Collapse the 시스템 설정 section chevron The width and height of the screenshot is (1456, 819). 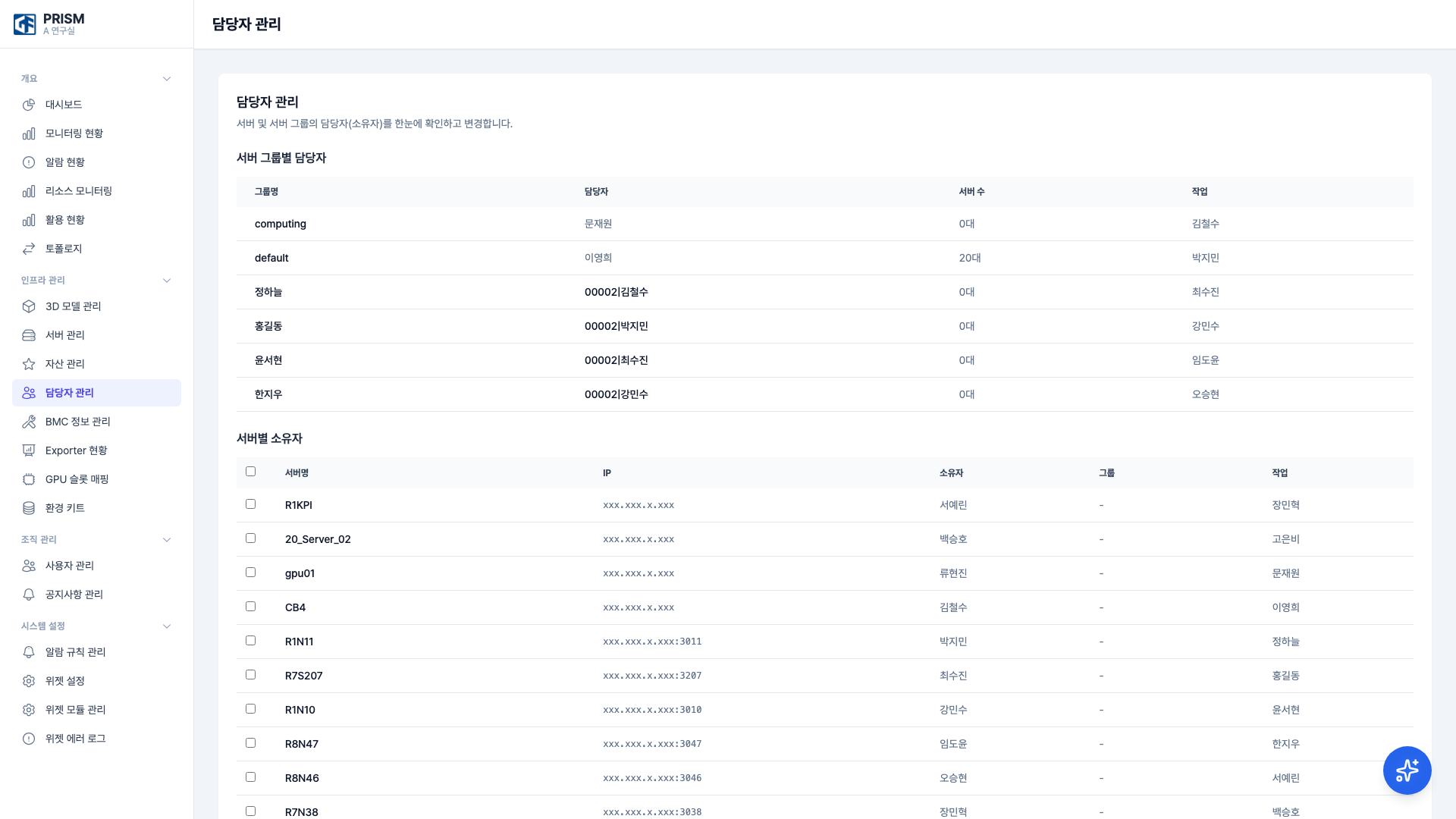(167, 626)
